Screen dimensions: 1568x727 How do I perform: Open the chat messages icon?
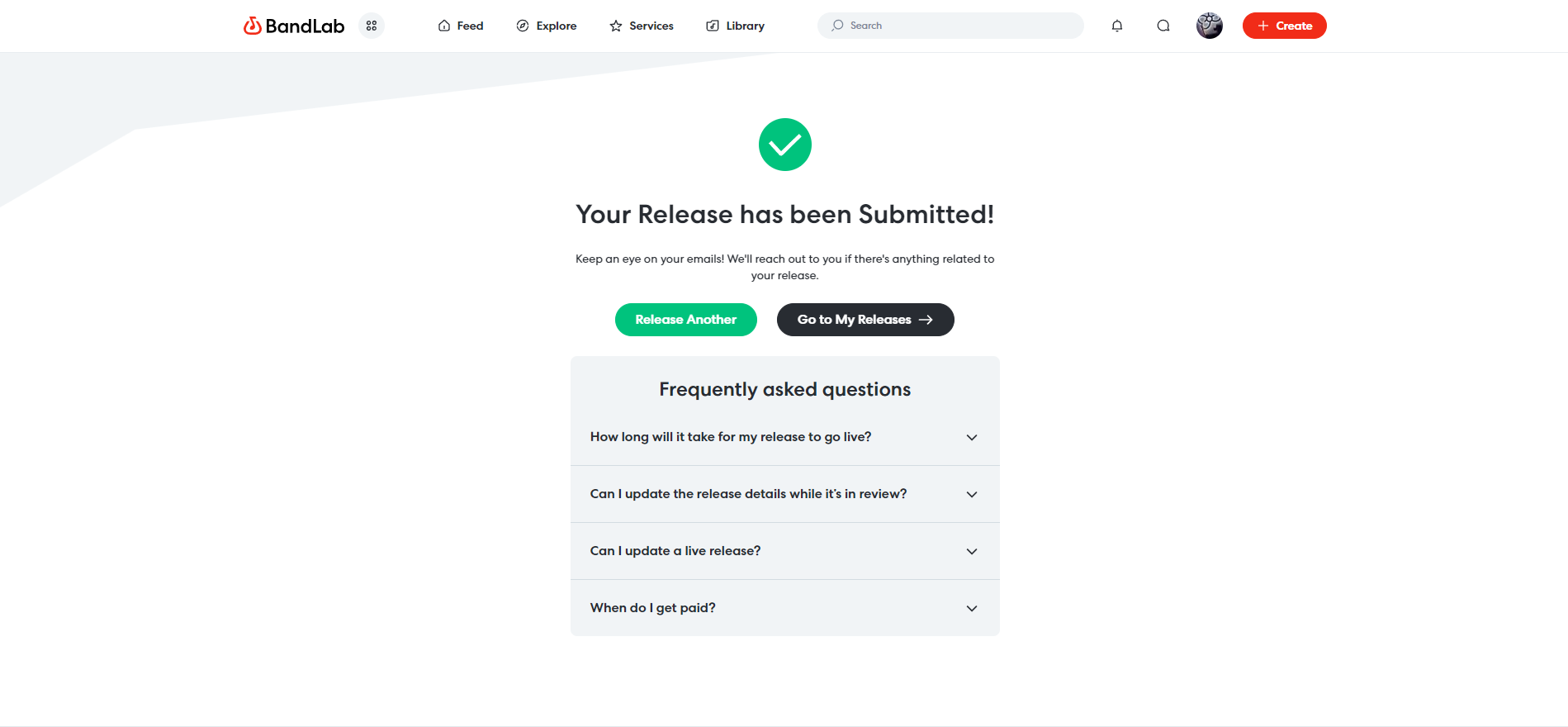[1163, 26]
